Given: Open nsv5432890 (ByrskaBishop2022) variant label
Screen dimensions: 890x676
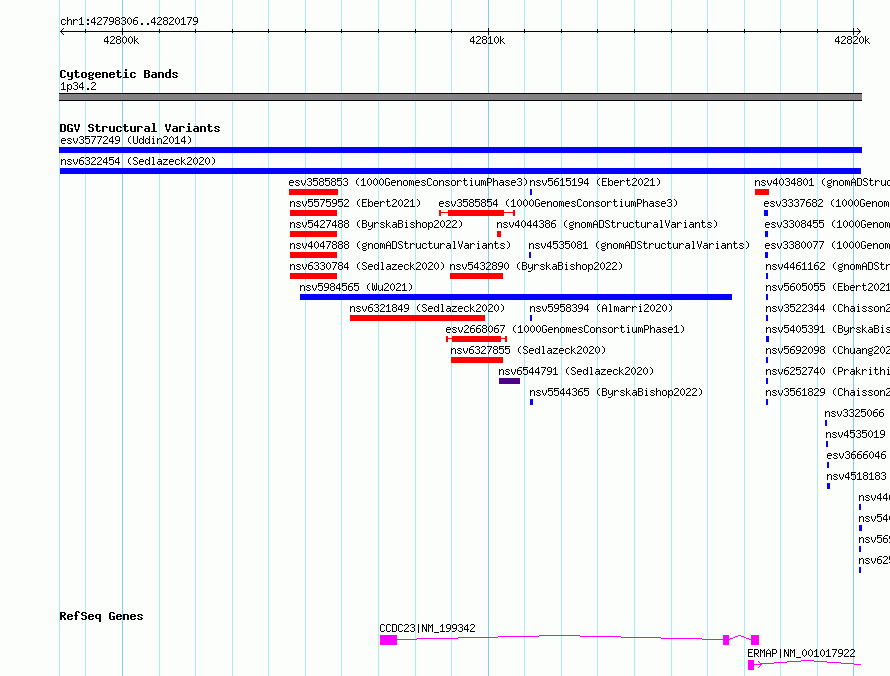Looking at the screenshot, I should (x=536, y=266).
